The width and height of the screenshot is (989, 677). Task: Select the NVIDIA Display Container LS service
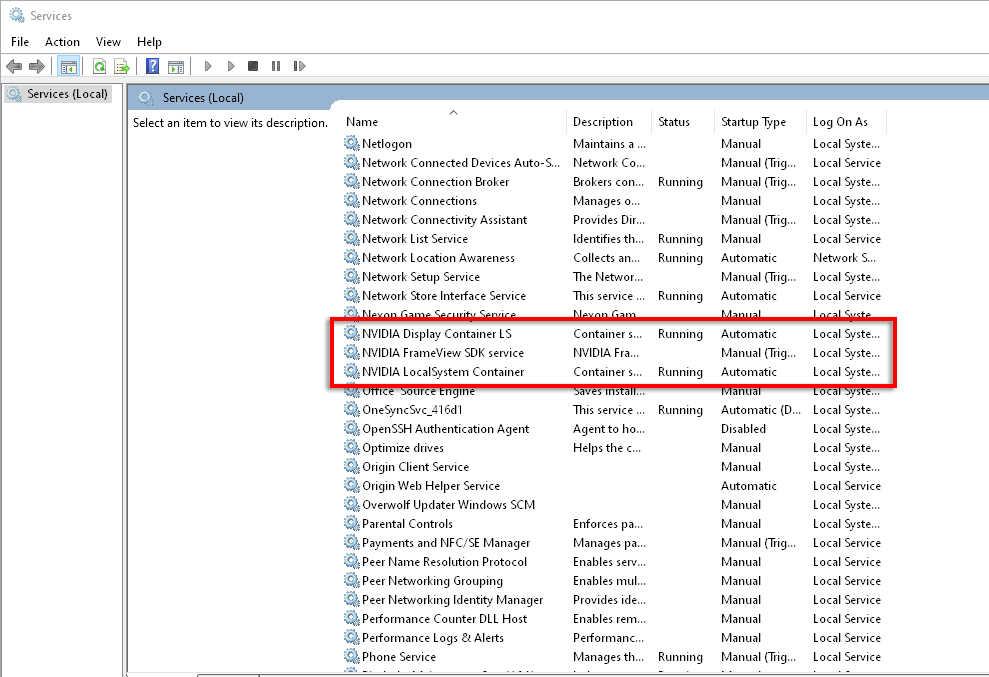437,334
